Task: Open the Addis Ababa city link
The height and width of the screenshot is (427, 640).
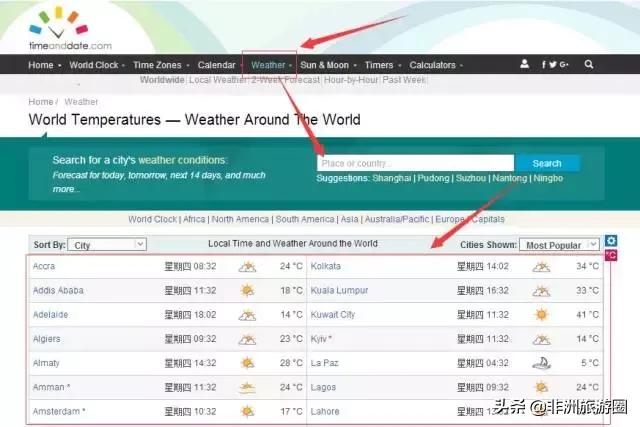Action: point(58,290)
